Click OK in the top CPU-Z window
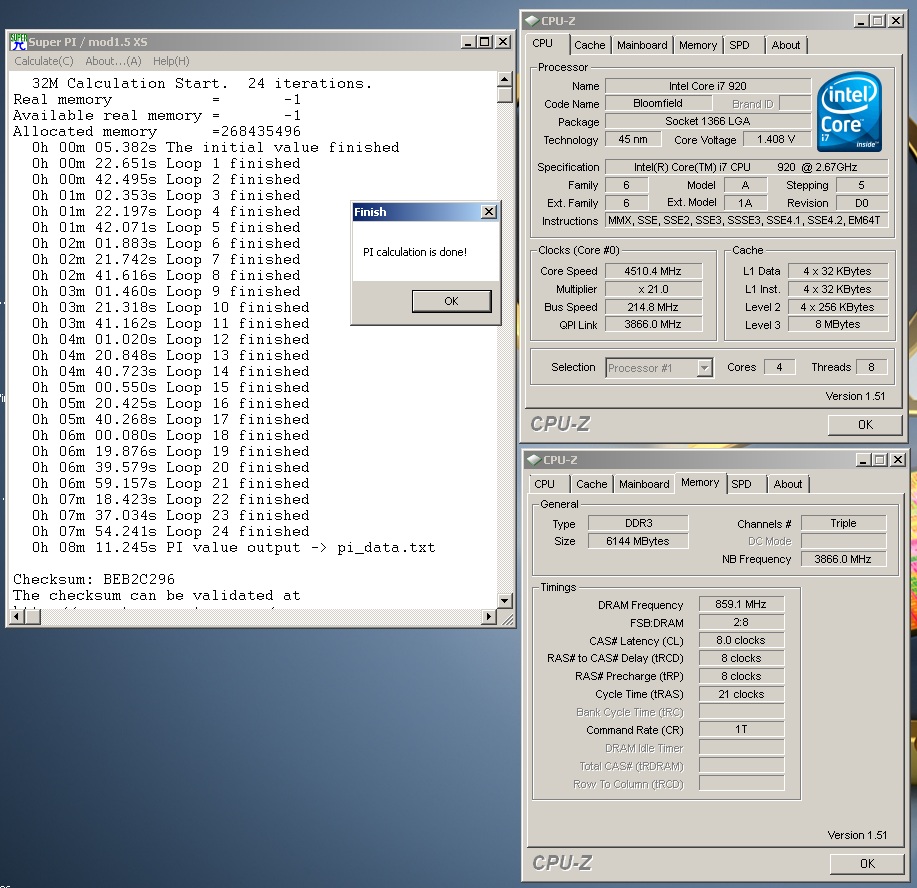The width and height of the screenshot is (917, 888). 865,425
